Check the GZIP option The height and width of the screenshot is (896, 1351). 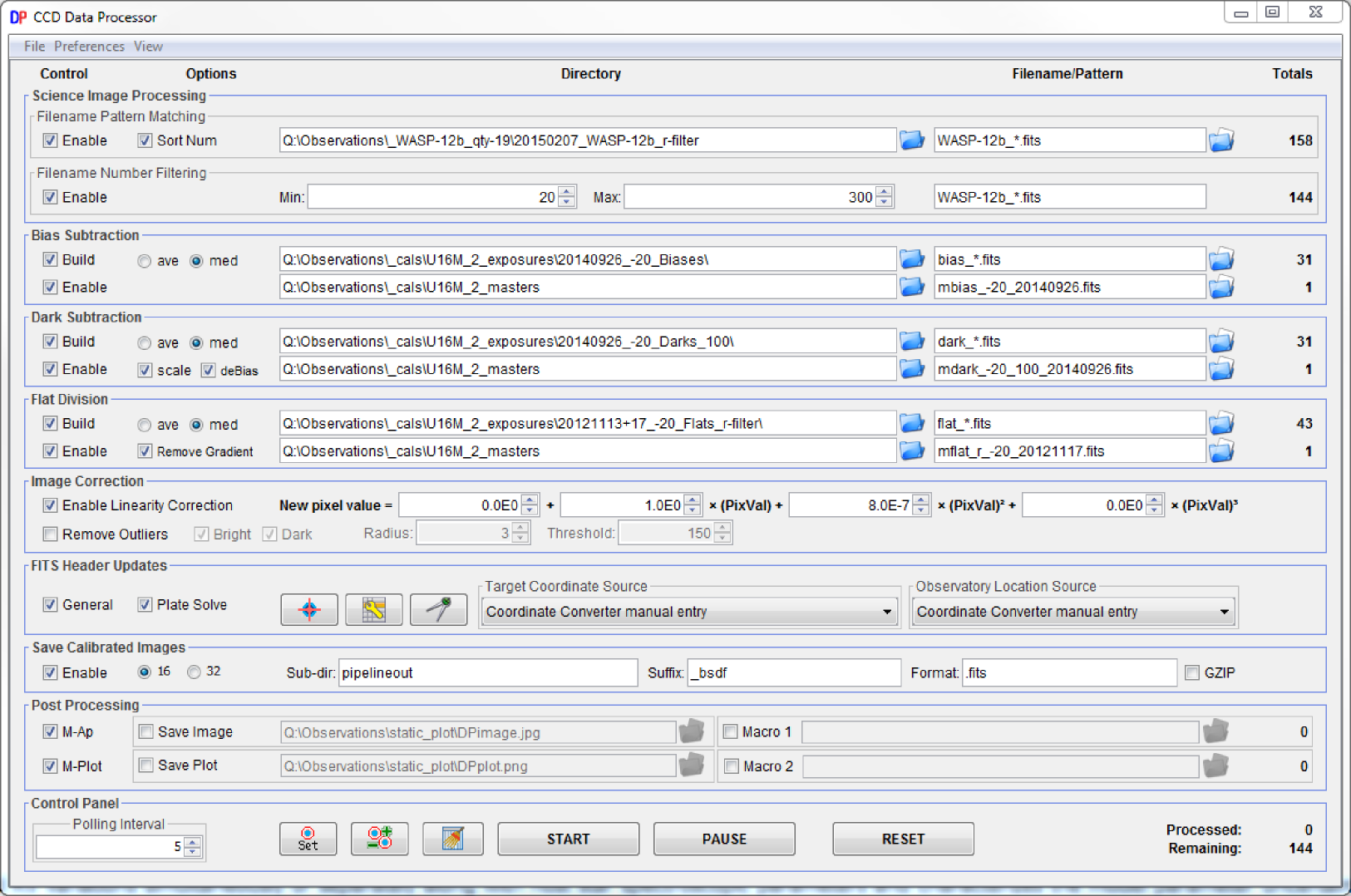1192,672
